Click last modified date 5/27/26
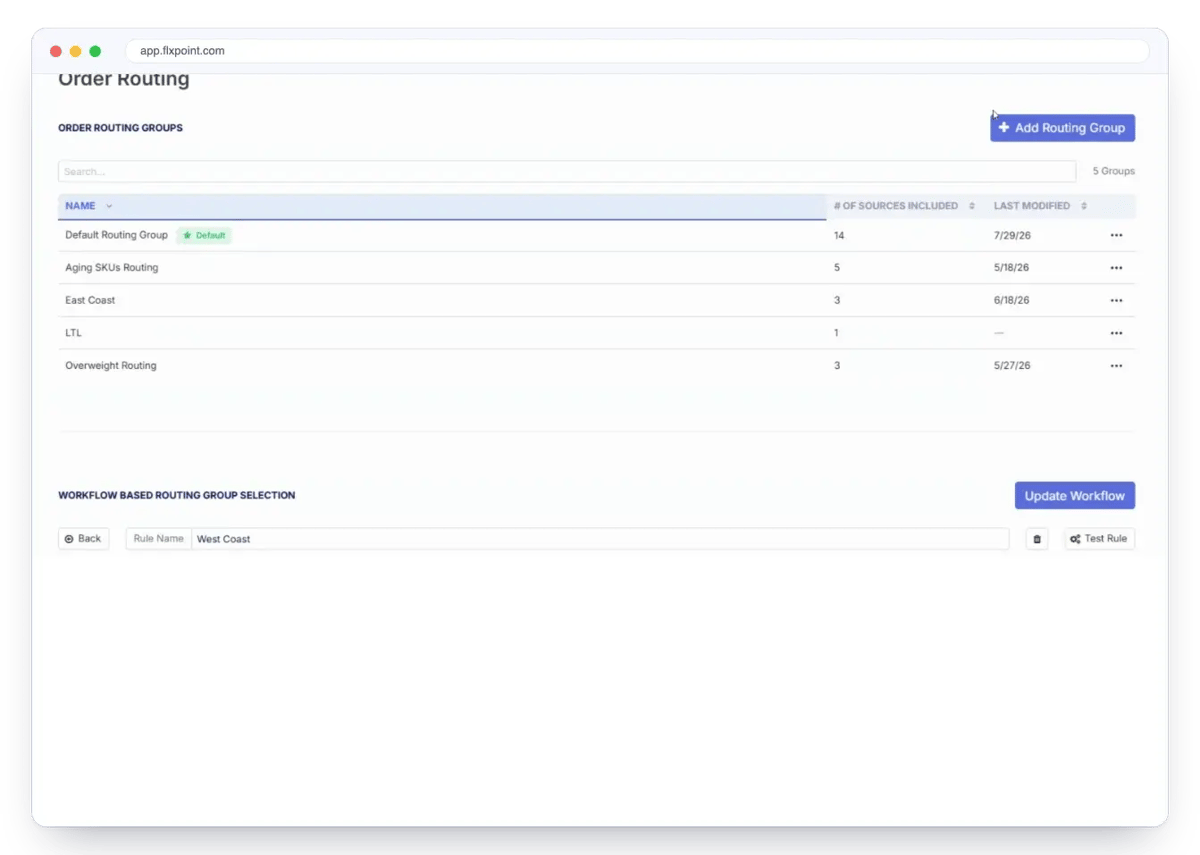 1011,366
